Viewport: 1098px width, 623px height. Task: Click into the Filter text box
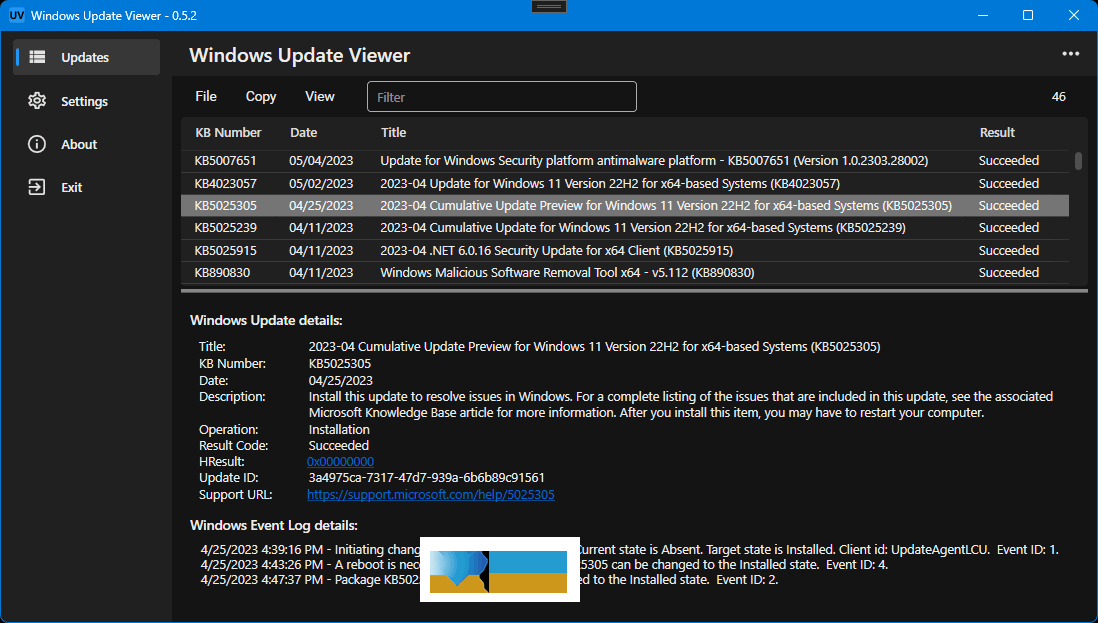tap(501, 97)
